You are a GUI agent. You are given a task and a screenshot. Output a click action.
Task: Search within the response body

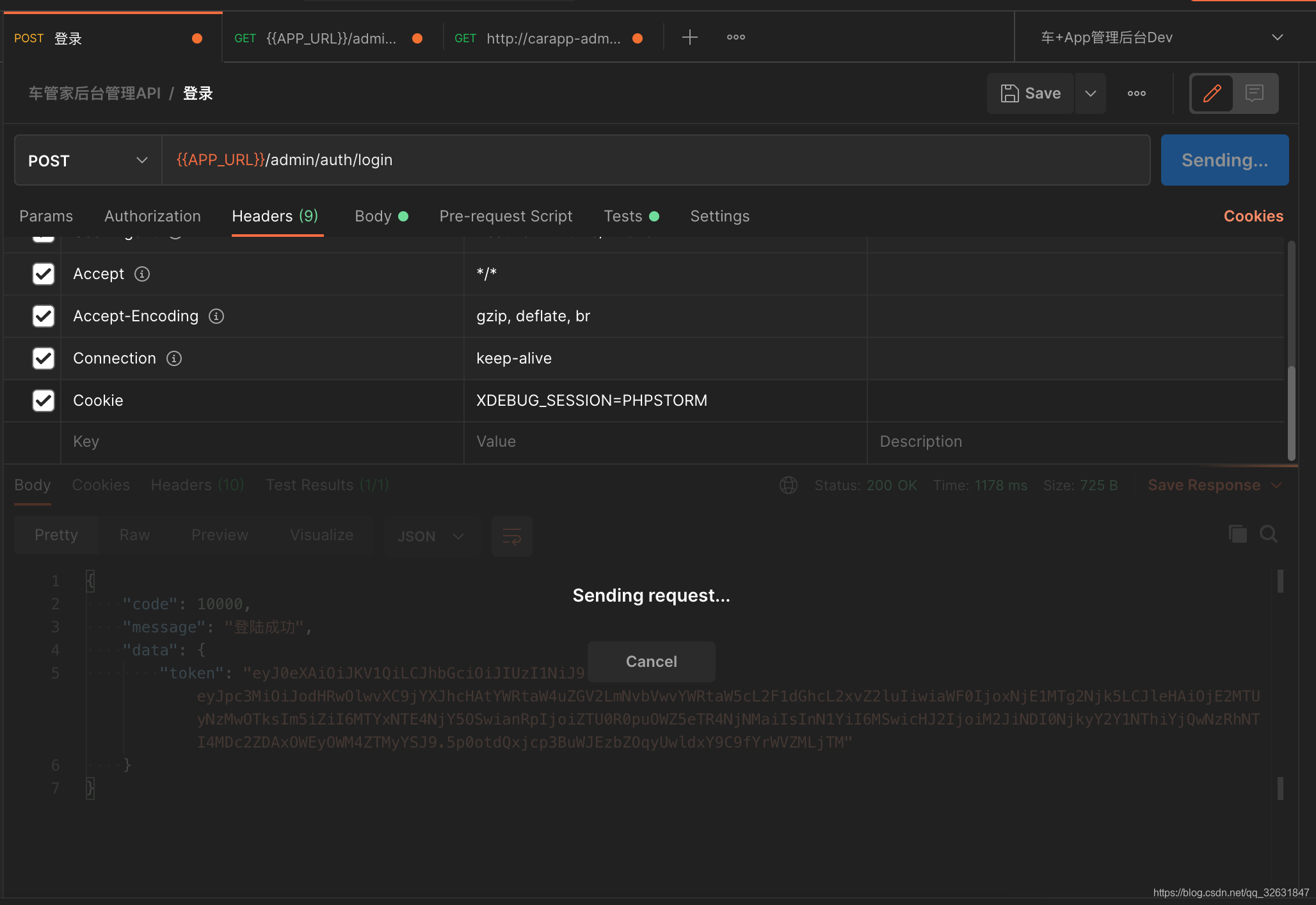[1269, 534]
